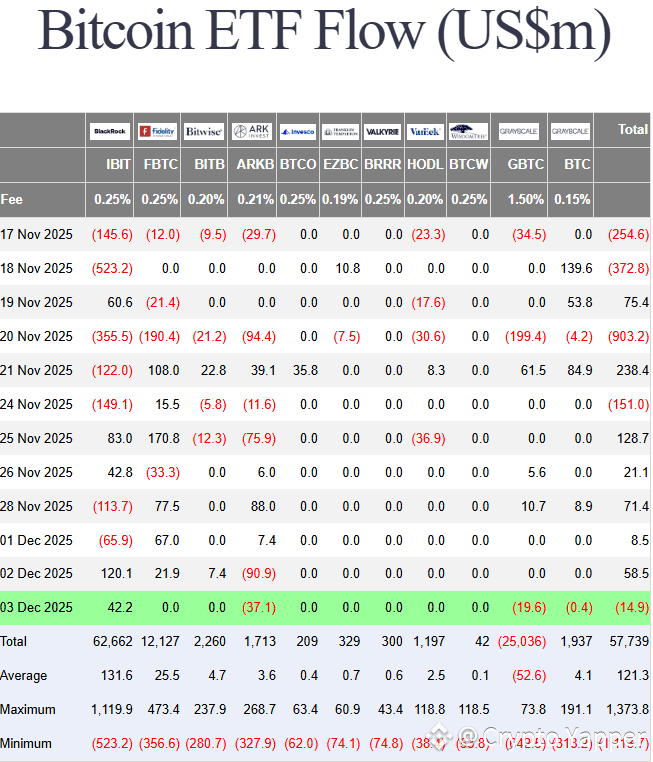Screen dimensions: 653x762
Task: Click the 139.6 BTC value on 18 Nov
Action: click(x=576, y=268)
